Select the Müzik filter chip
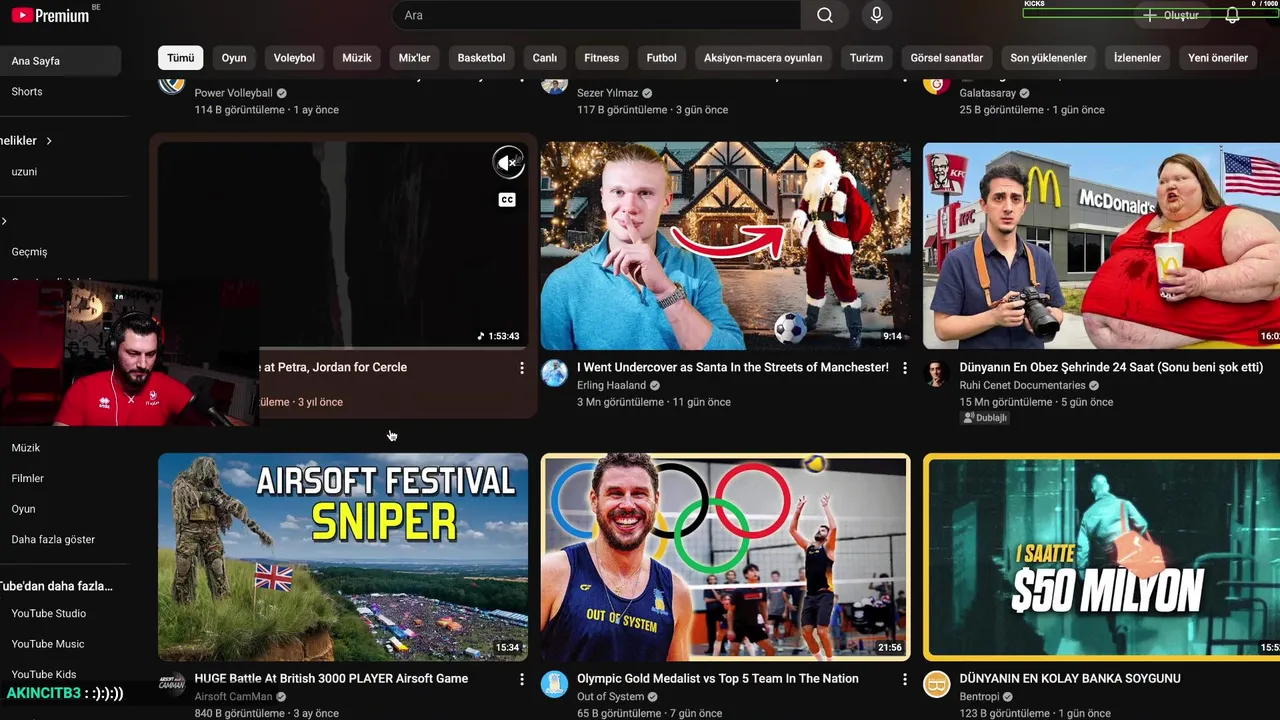This screenshot has height=720, width=1280. coord(357,58)
